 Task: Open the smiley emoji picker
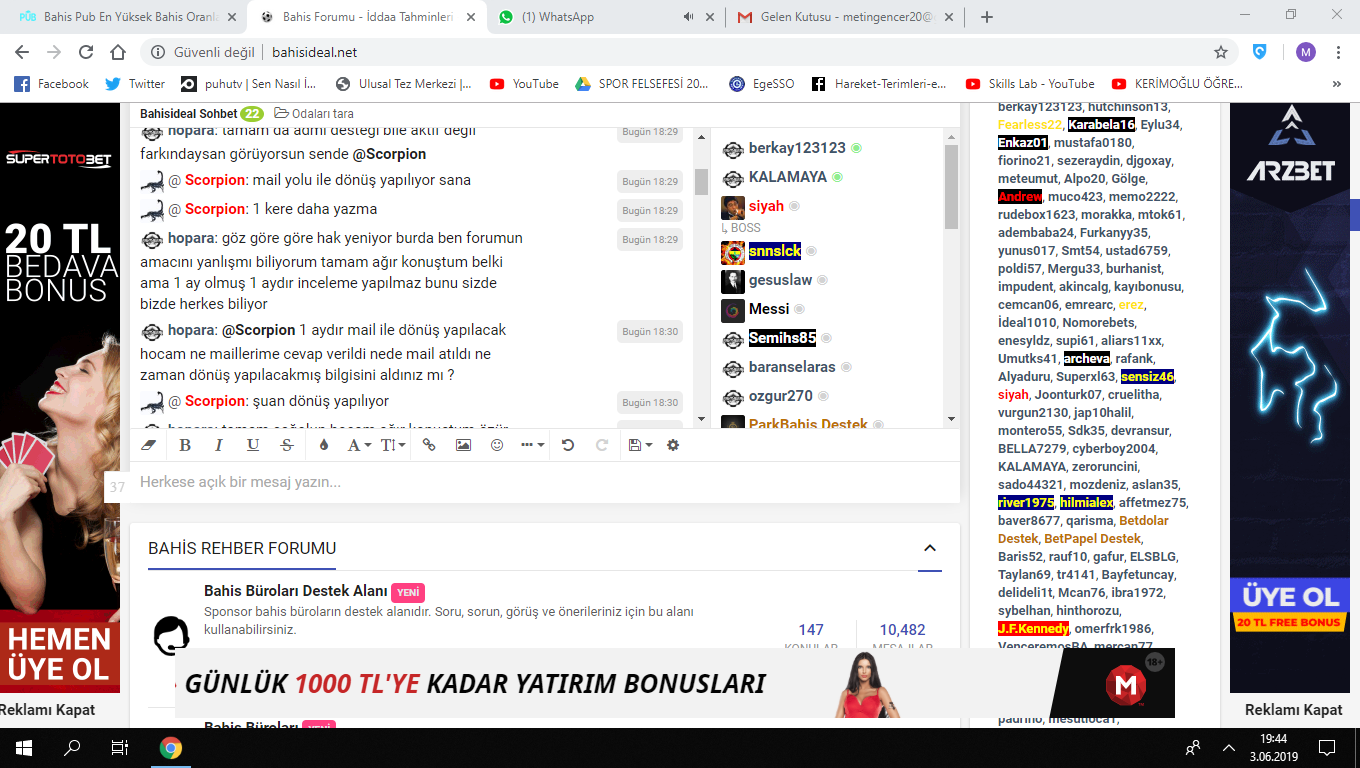[x=497, y=445]
